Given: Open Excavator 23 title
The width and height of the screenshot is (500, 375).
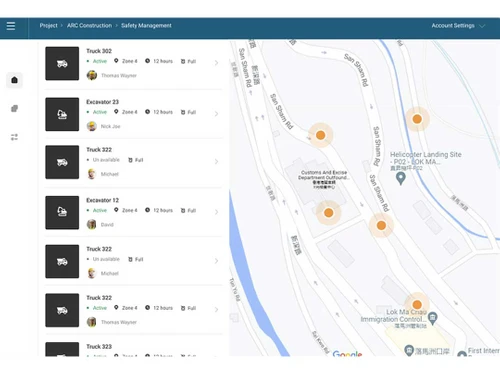Looking at the screenshot, I should 102,102.
